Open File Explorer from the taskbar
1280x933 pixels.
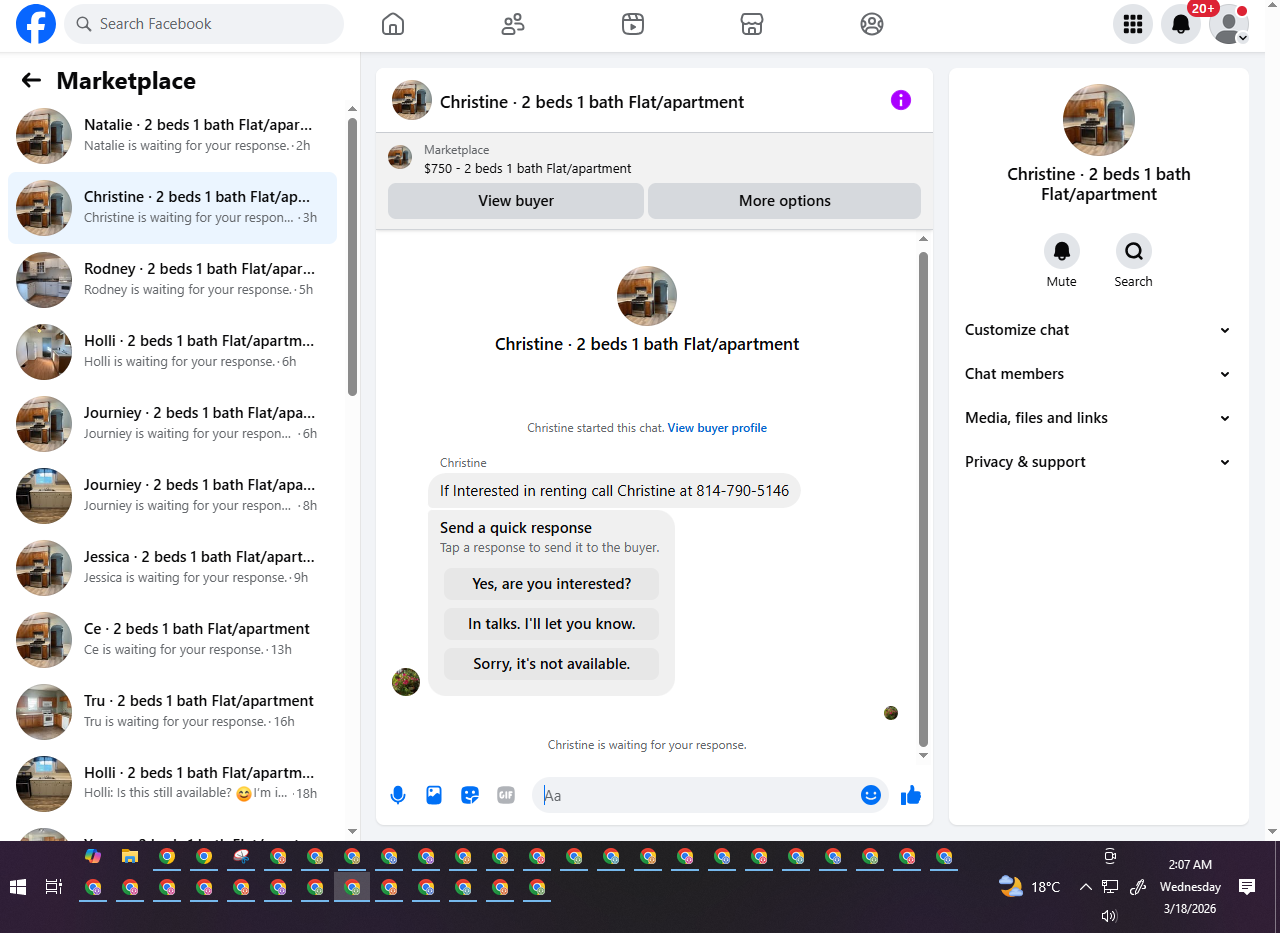coord(130,857)
